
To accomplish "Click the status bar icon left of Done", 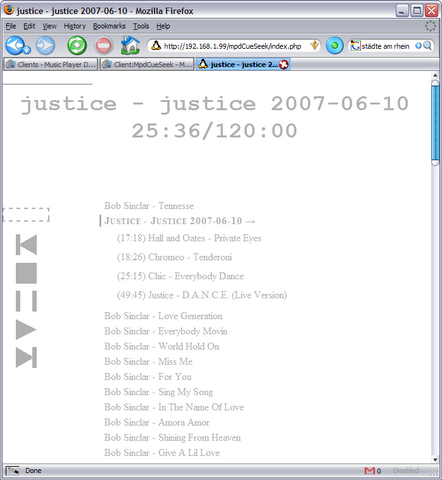I will 13,471.
